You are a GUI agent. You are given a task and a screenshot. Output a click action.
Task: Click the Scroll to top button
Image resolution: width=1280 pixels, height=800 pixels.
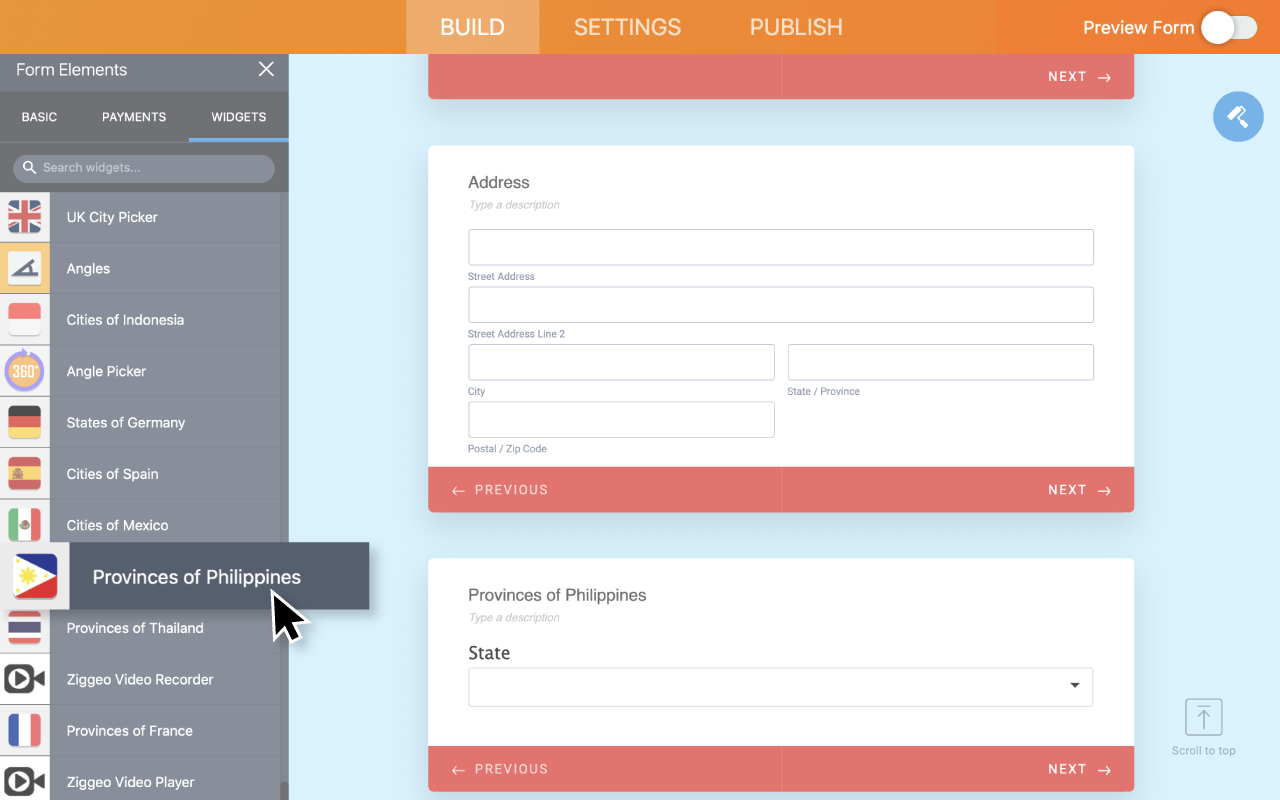tap(1203, 727)
